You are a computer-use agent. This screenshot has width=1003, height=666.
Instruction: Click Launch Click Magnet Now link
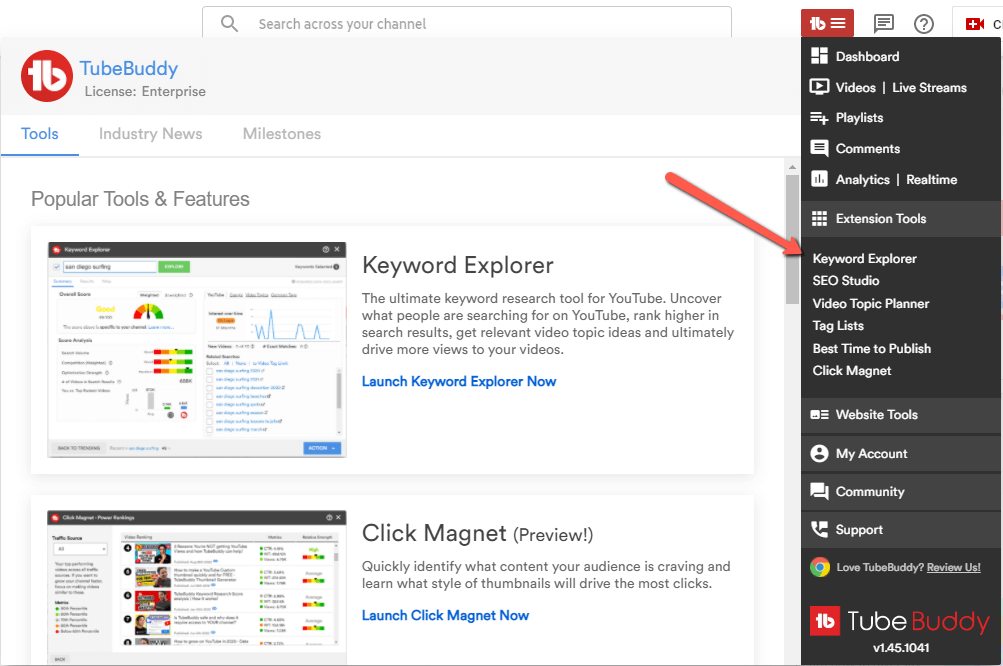pos(445,615)
